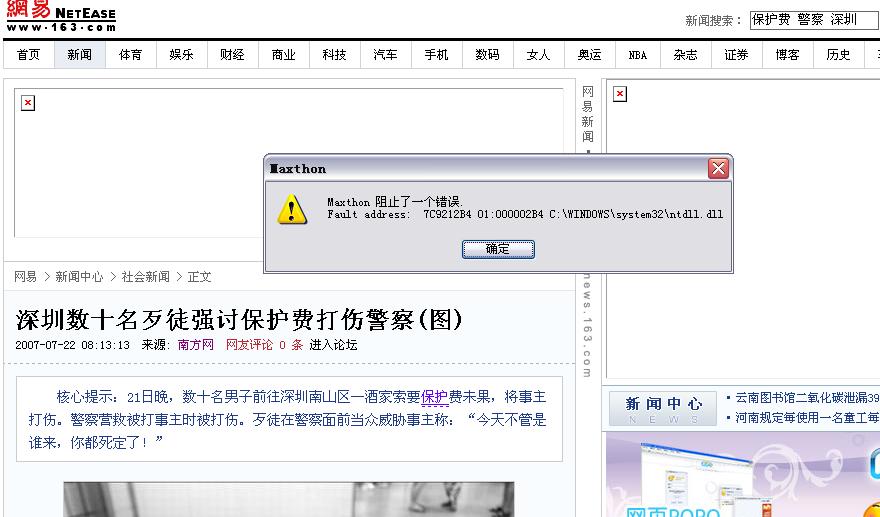The image size is (880, 517).
Task: Click the Maxthon 阻止了一个错误 message
Action: [x=395, y=202]
